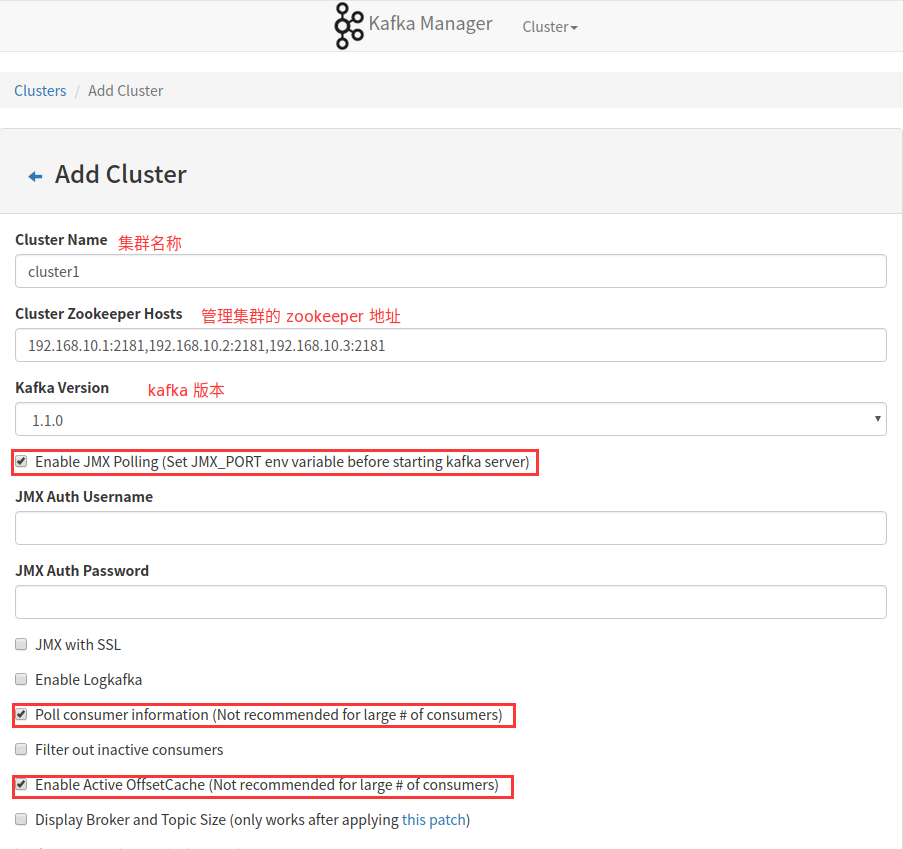Click the Cluster menu in the navbar
903x849 pixels.
point(549,27)
